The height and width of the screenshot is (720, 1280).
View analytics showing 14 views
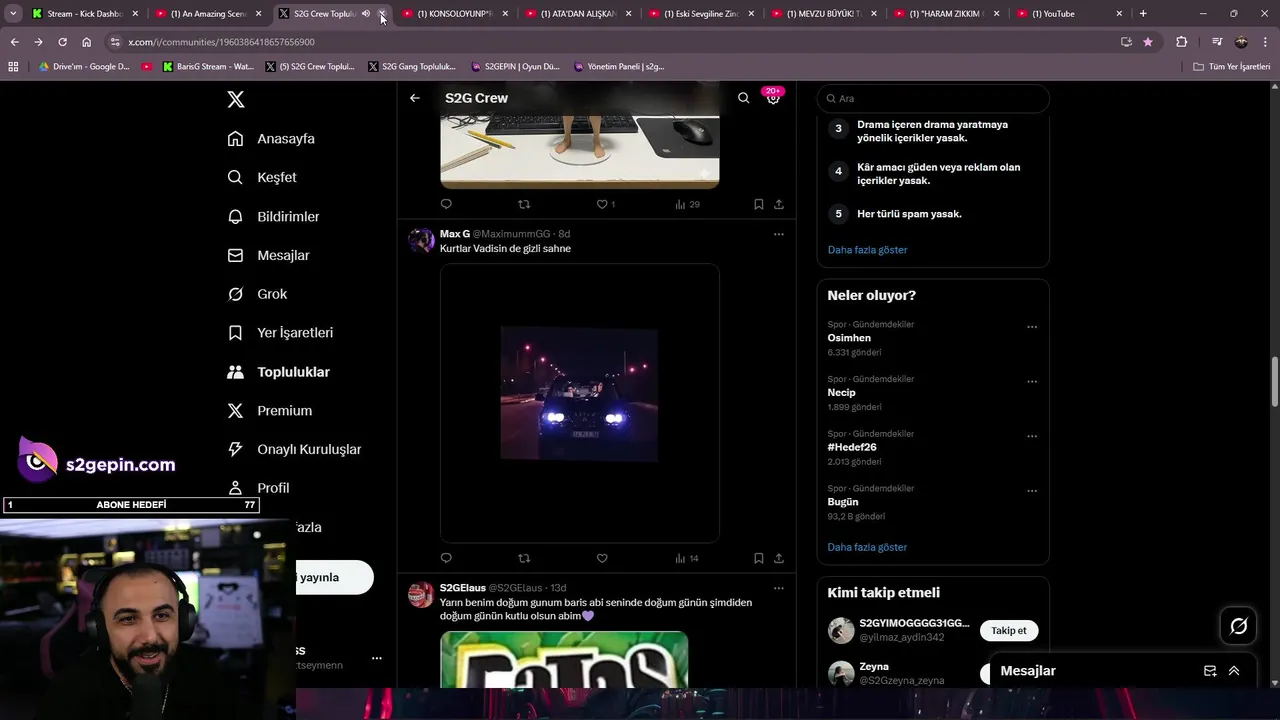pos(686,558)
